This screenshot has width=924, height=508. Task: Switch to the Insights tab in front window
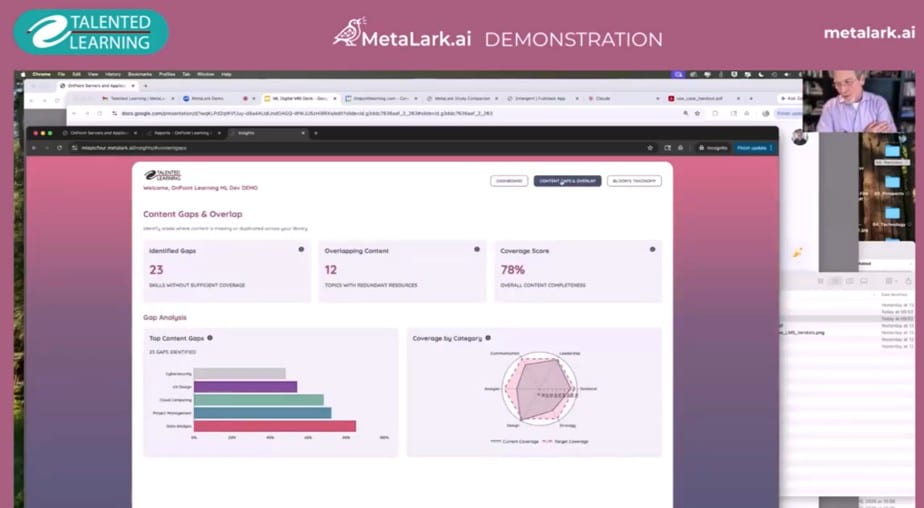[x=268, y=133]
